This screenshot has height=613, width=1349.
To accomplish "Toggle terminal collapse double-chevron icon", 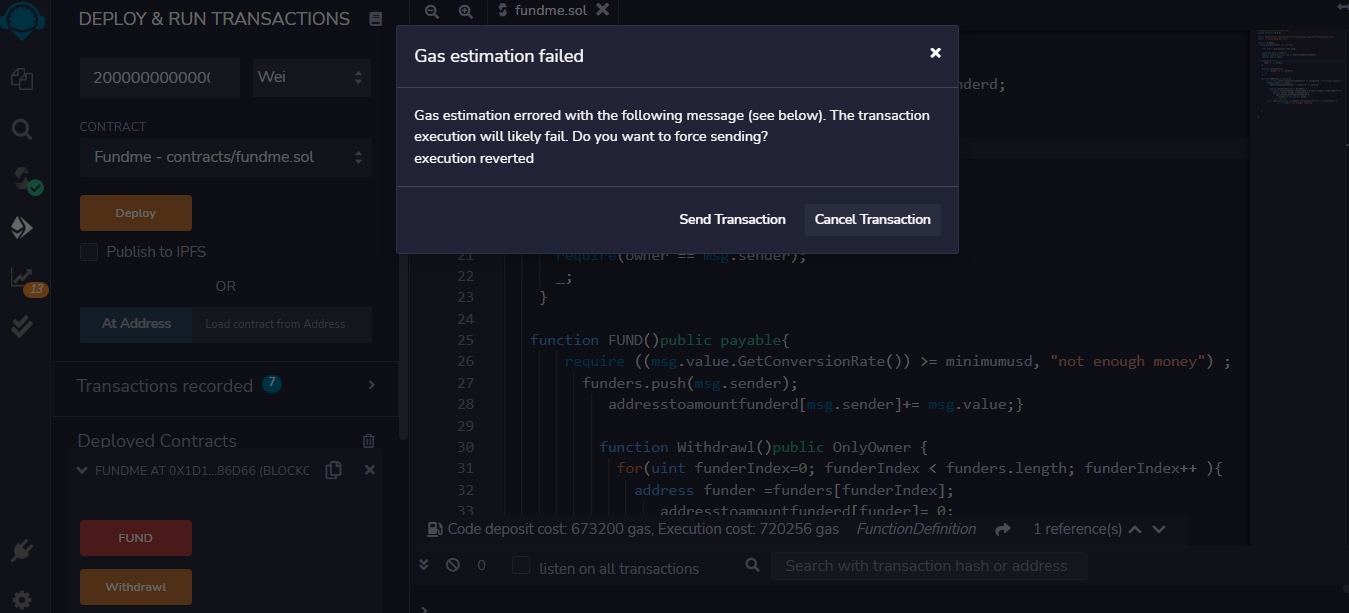I will tap(424, 565).
